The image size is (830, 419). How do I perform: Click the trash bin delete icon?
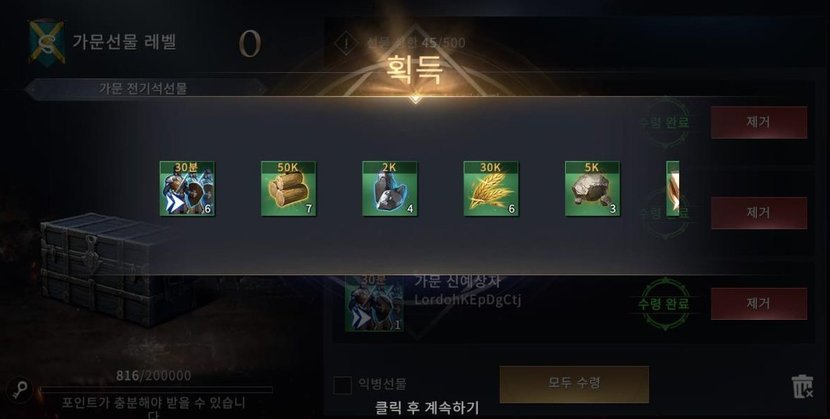click(x=802, y=386)
